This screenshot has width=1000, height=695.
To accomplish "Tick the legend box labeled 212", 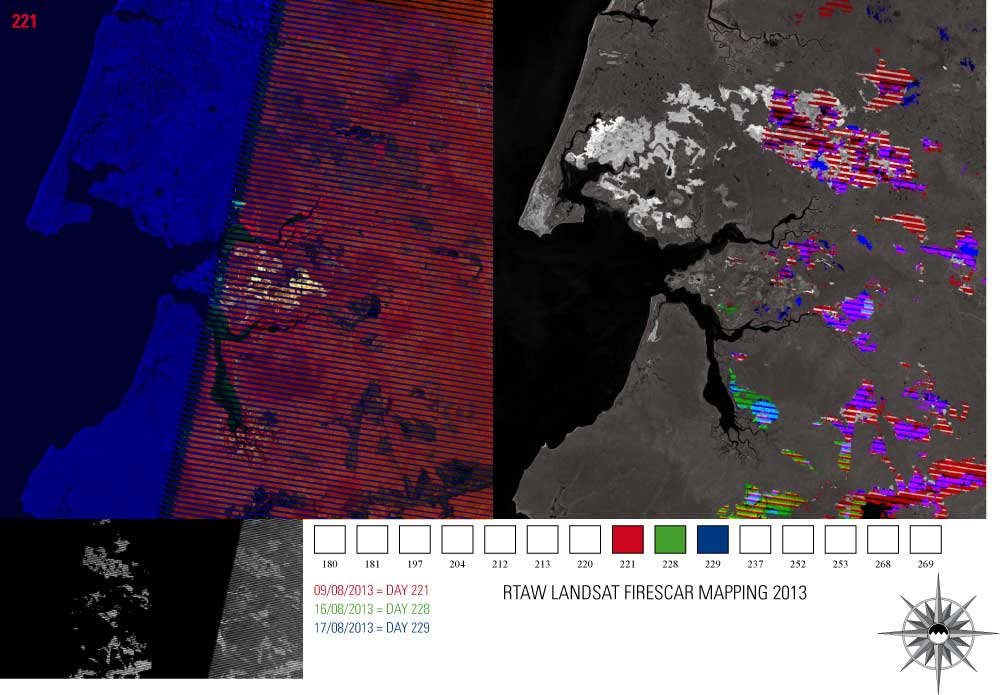I will coord(500,539).
